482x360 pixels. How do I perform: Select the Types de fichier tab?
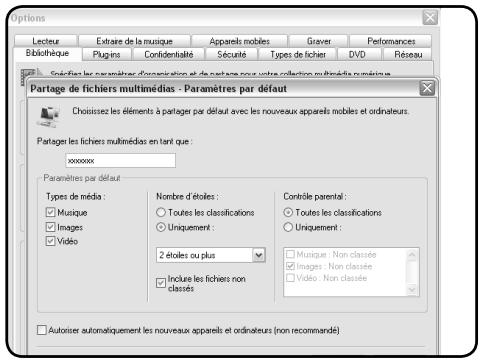298,54
